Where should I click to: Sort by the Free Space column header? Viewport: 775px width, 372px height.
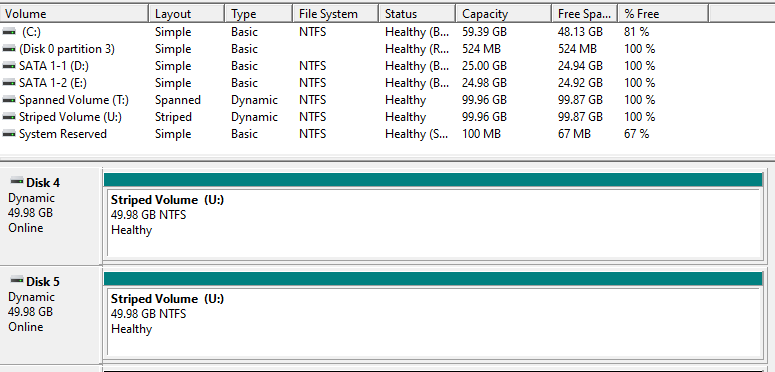click(585, 14)
